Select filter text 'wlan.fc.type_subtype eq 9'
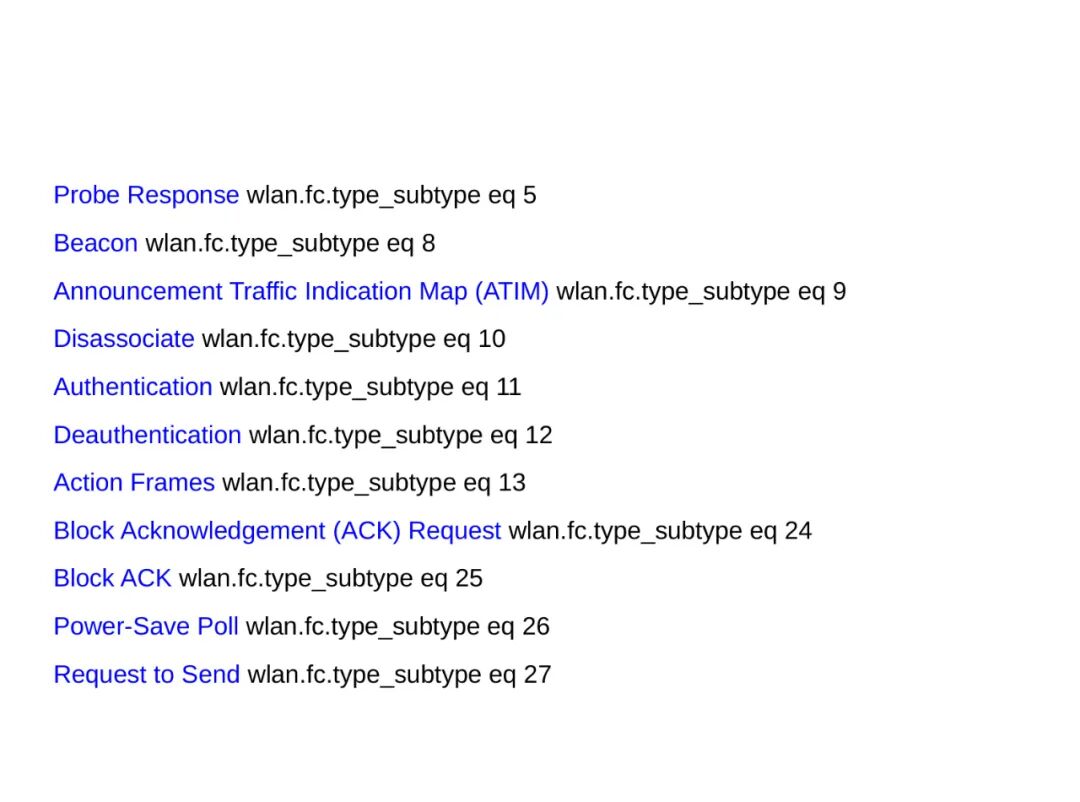Viewport: 1080px width, 802px height. (x=701, y=292)
